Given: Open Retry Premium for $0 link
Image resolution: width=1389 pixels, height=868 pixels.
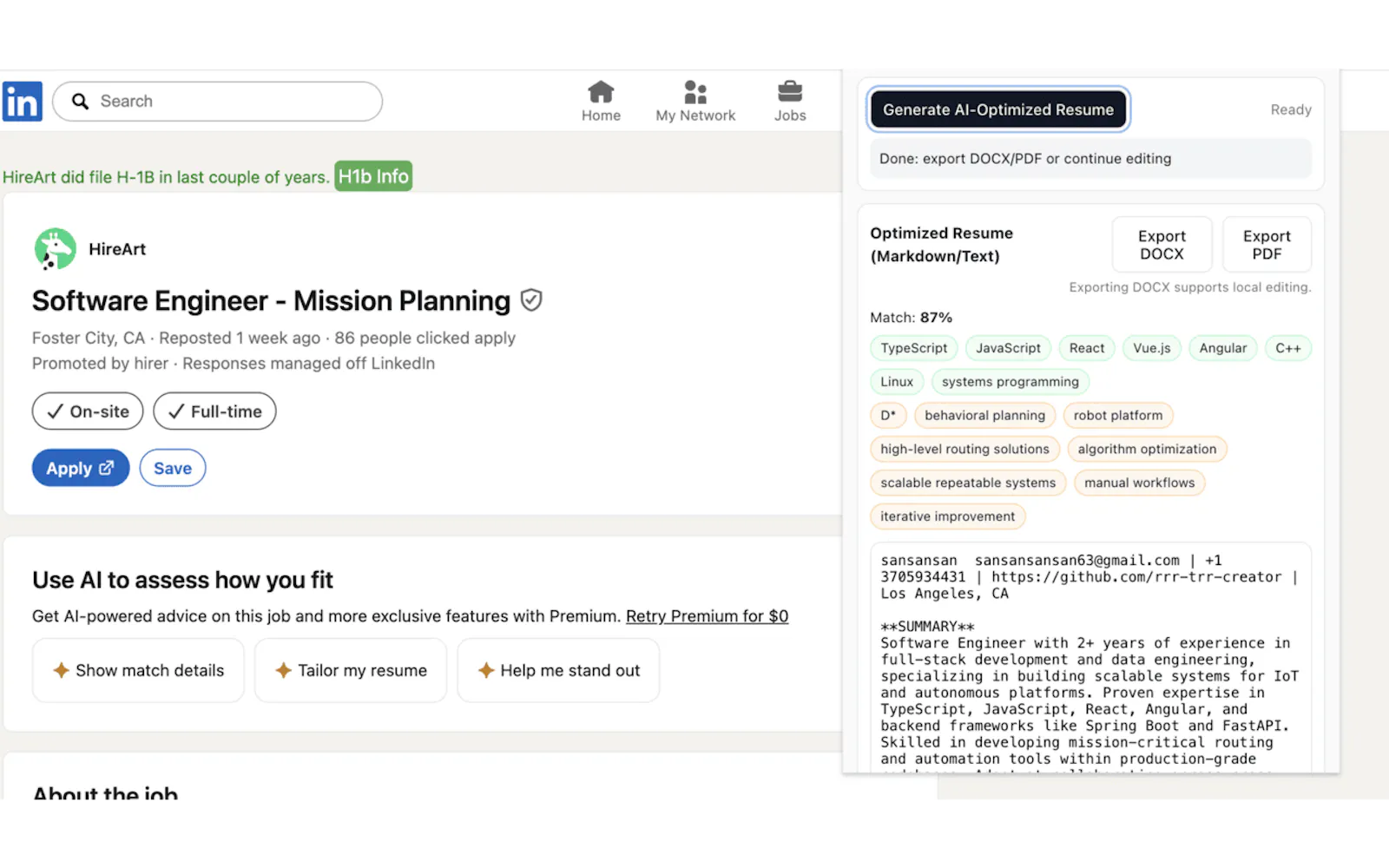Looking at the screenshot, I should [x=707, y=616].
